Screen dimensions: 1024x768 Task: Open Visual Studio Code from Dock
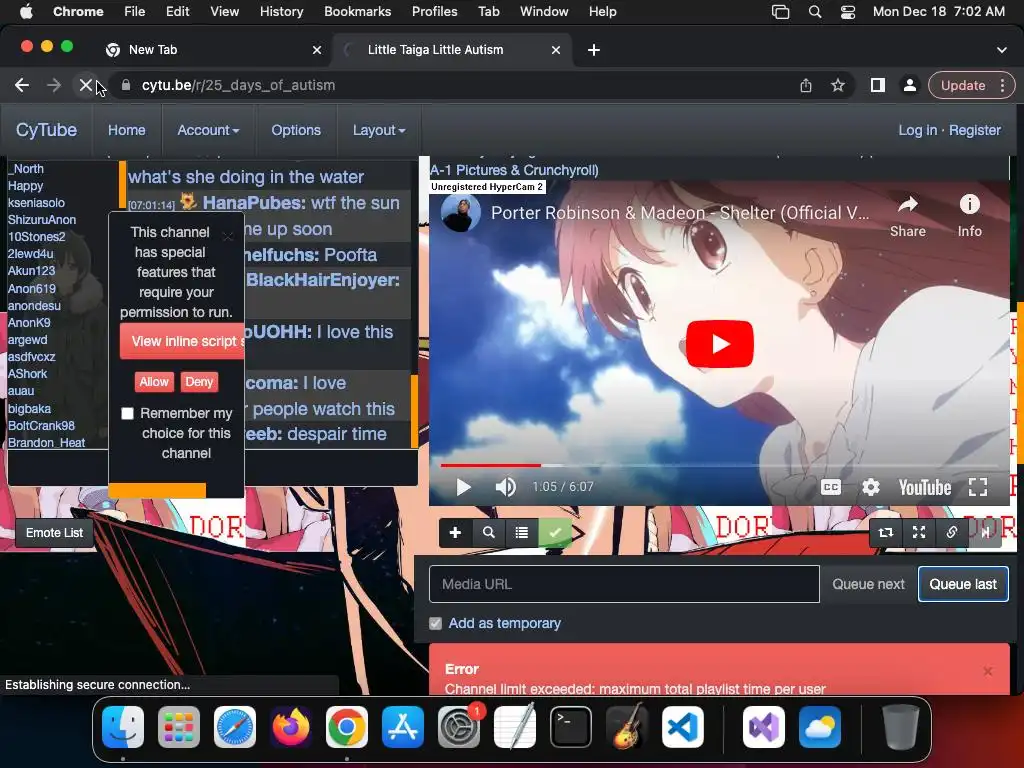tap(682, 727)
